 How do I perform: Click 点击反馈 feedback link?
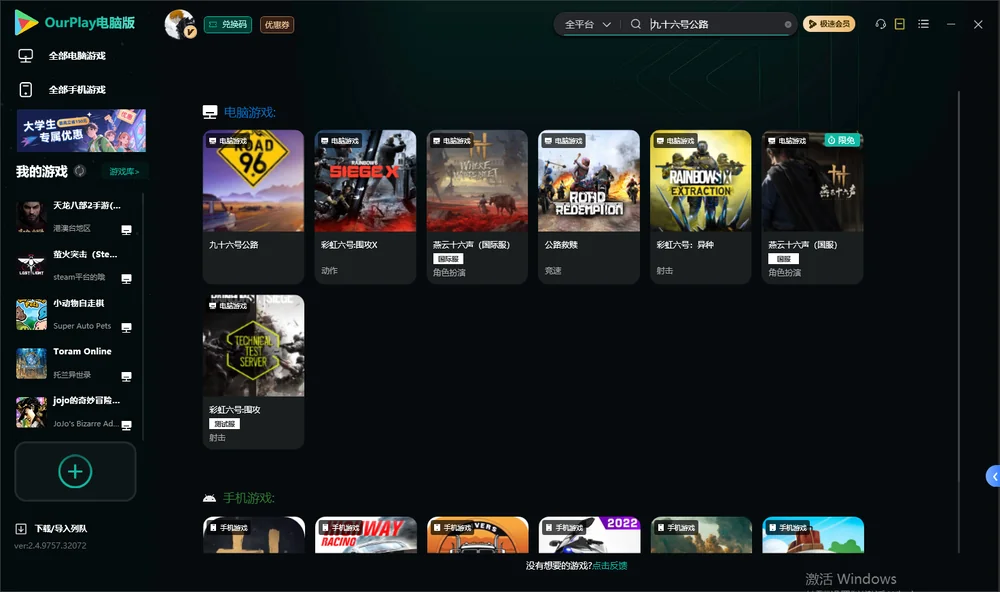(x=610, y=566)
